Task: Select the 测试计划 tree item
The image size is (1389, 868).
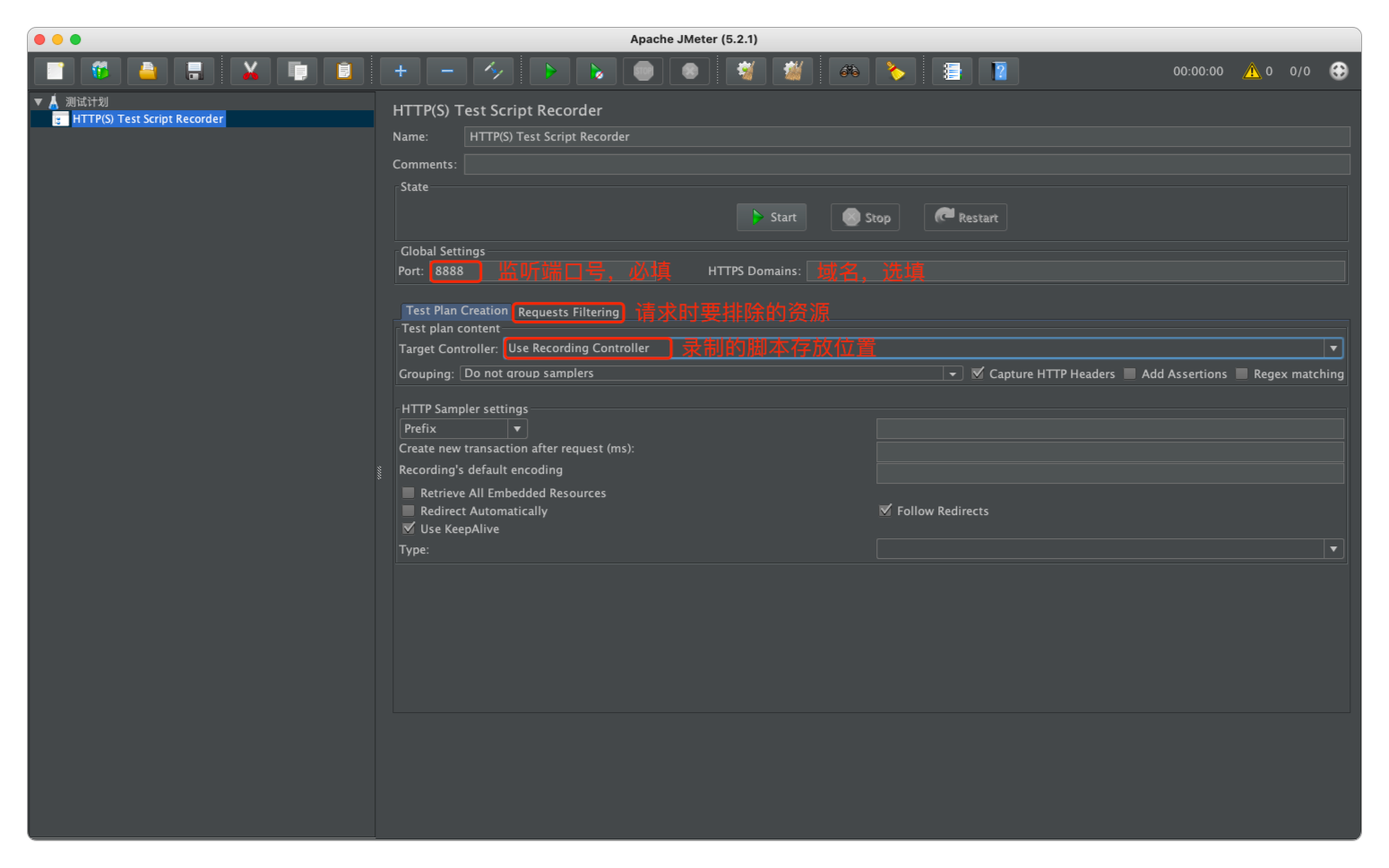Action: [x=86, y=102]
